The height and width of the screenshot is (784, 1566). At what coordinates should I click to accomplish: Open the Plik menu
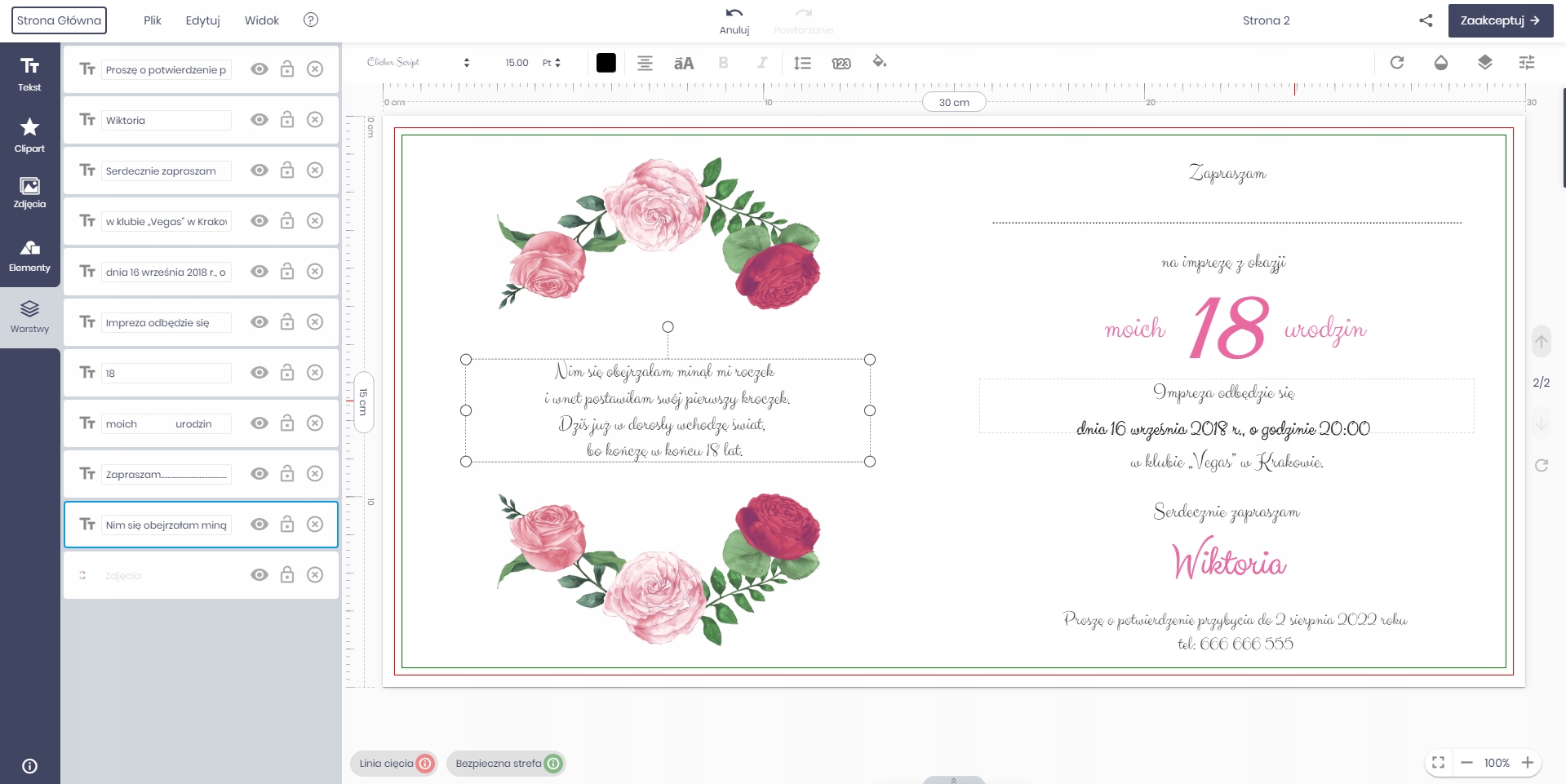tap(153, 20)
